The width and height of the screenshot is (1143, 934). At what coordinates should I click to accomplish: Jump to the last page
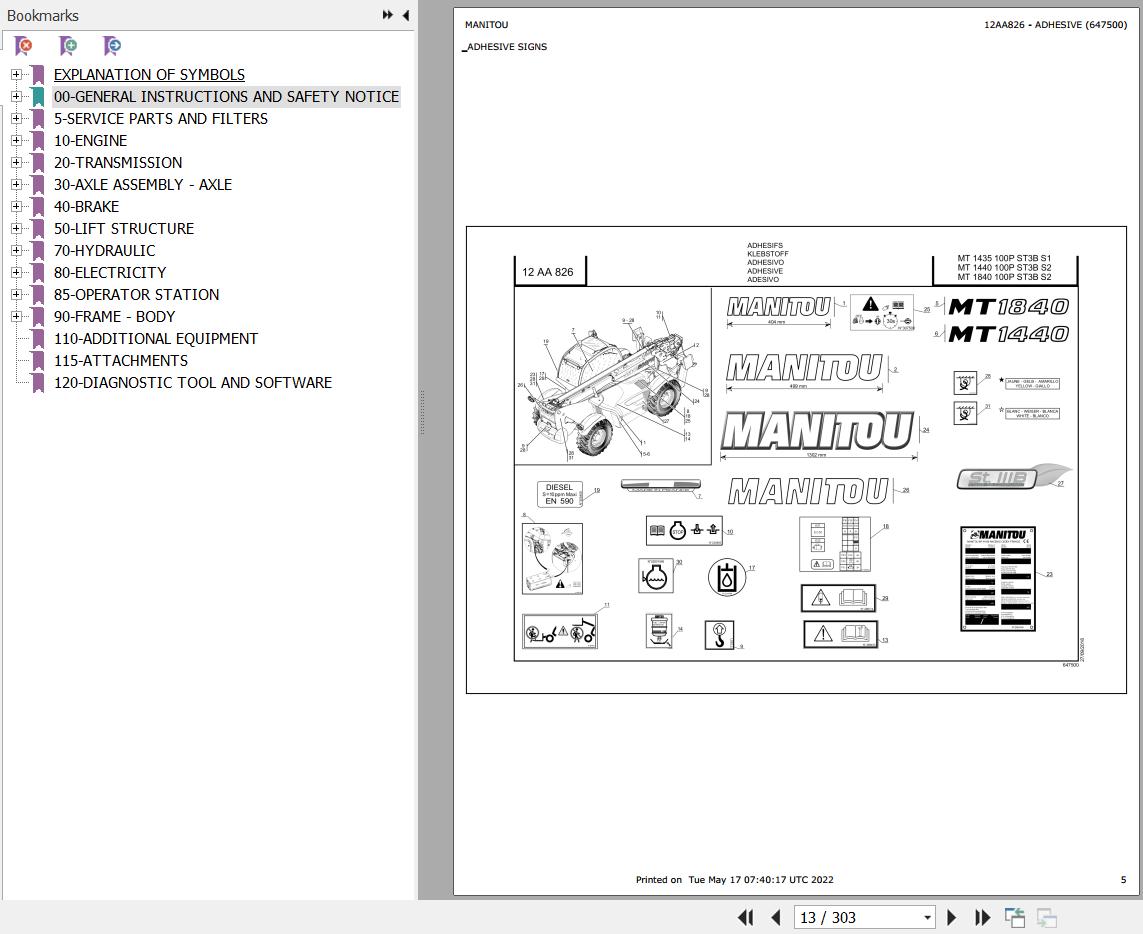point(982,917)
